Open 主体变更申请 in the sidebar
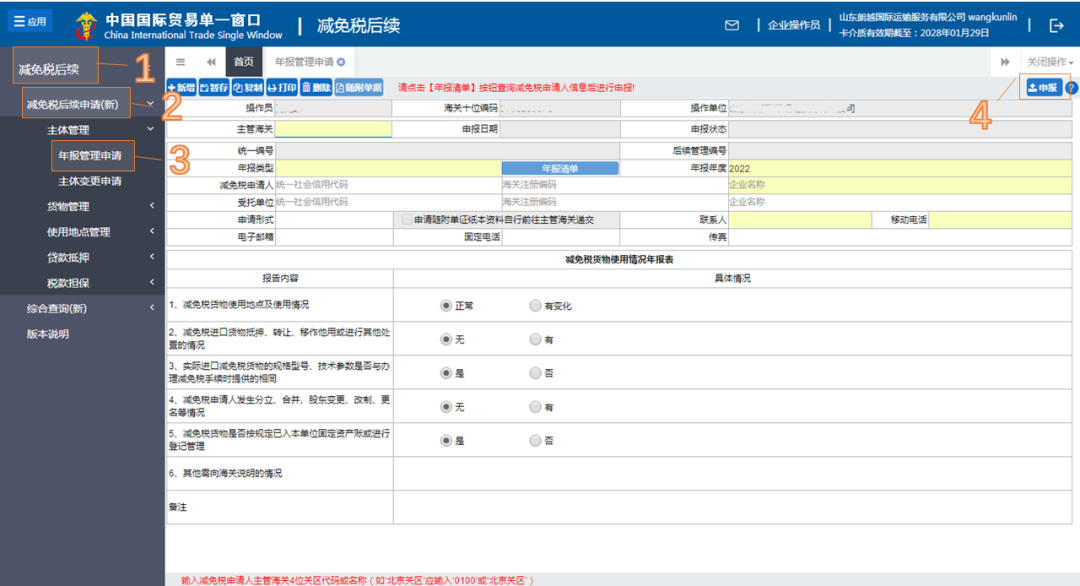This screenshot has height=586, width=1080. [90, 181]
